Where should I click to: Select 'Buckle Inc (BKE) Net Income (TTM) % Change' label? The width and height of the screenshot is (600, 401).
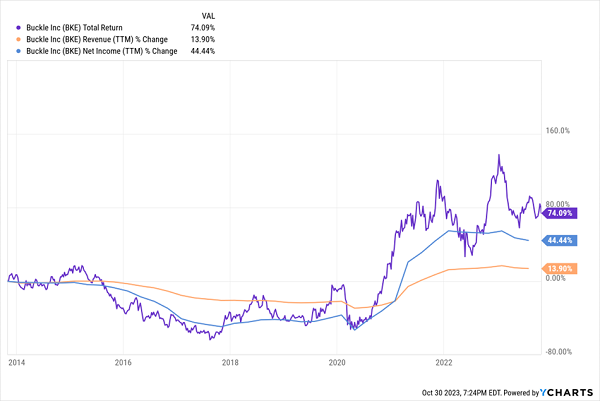tap(102, 51)
